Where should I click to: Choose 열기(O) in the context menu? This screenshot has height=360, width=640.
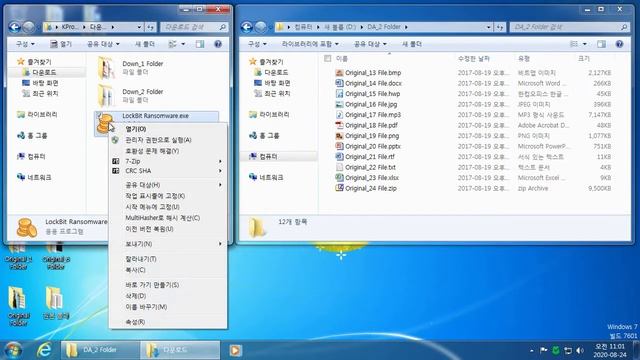(168, 129)
